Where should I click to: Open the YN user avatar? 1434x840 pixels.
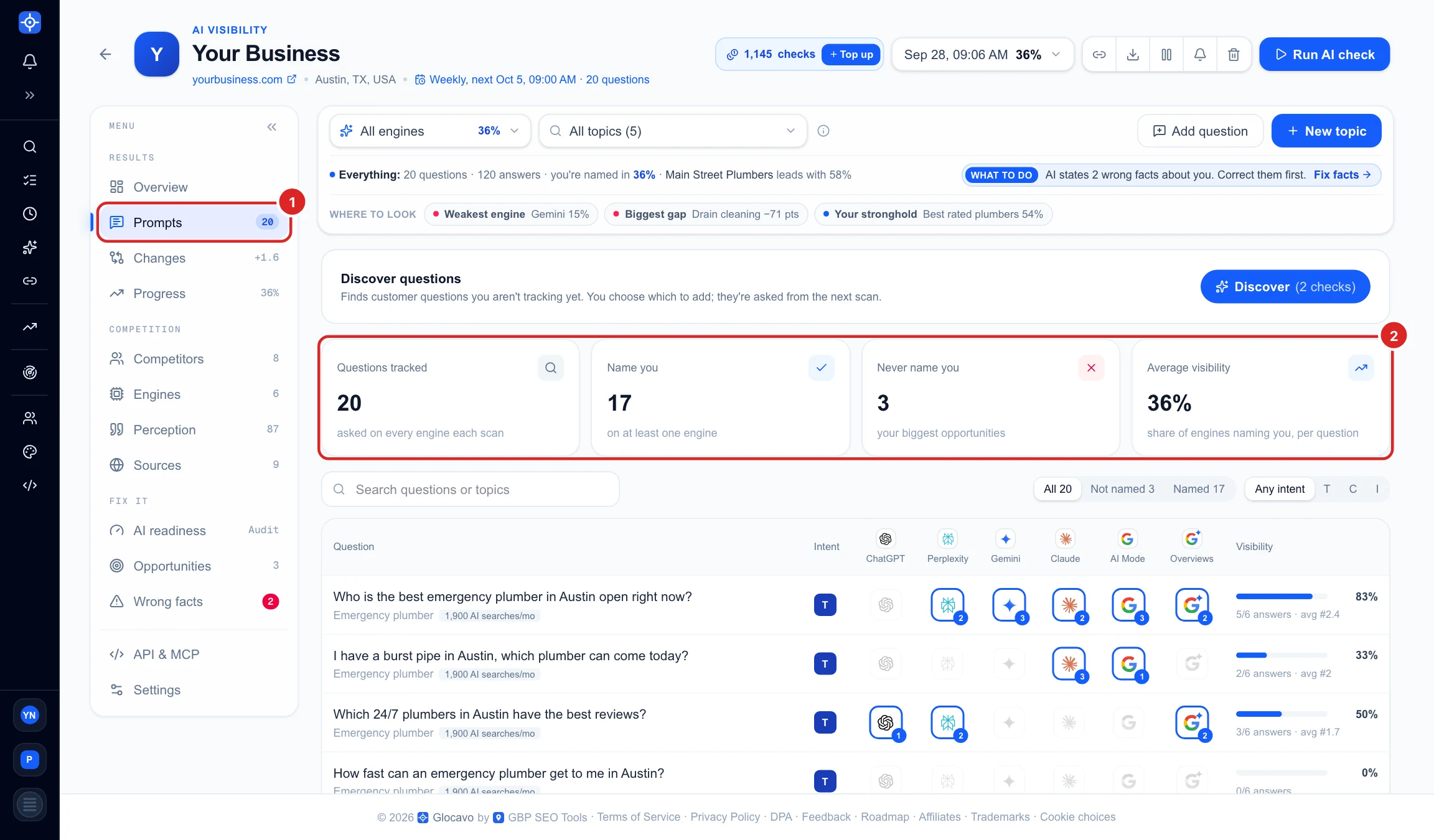click(30, 715)
